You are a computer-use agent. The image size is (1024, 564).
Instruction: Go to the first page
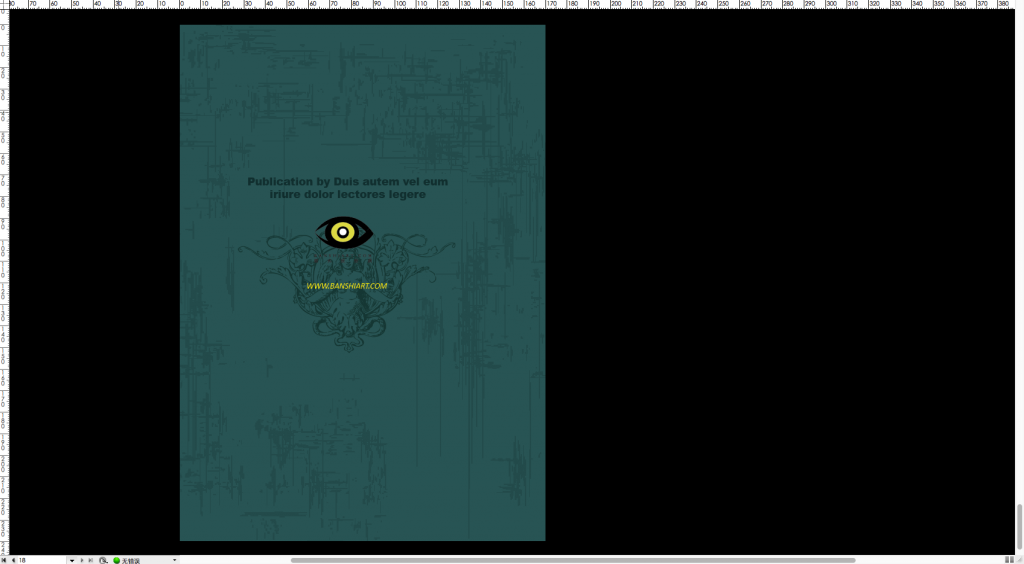pyautogui.click(x=4, y=560)
